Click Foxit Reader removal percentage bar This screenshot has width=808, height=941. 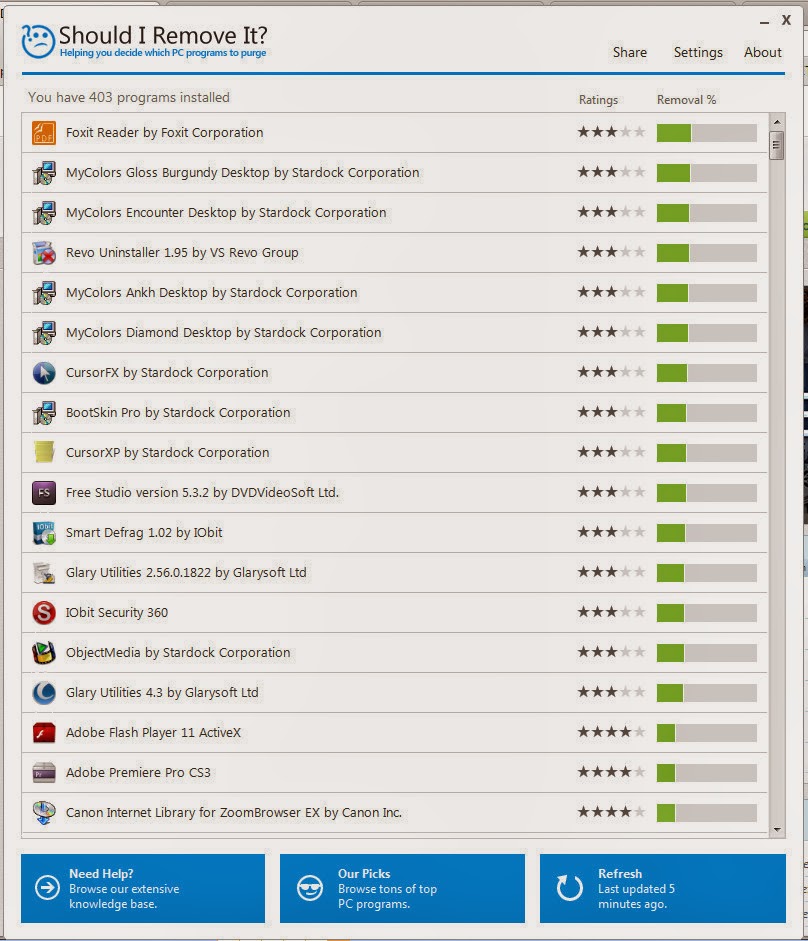(x=707, y=133)
